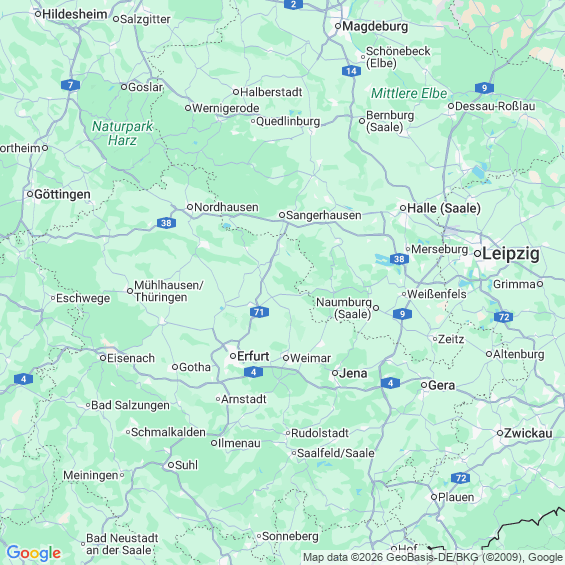Click the A71 highway shield north of Erfurt
Image resolution: width=565 pixels, height=565 pixels.
(x=259, y=312)
